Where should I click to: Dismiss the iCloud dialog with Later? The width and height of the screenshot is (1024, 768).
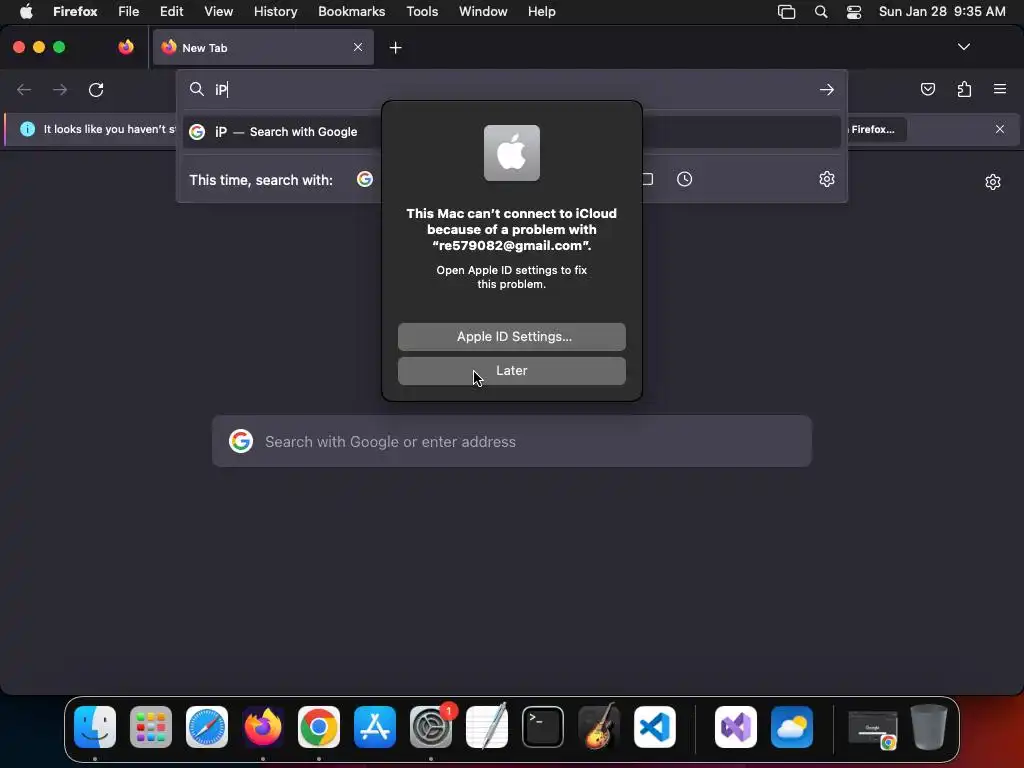pyautogui.click(x=511, y=370)
